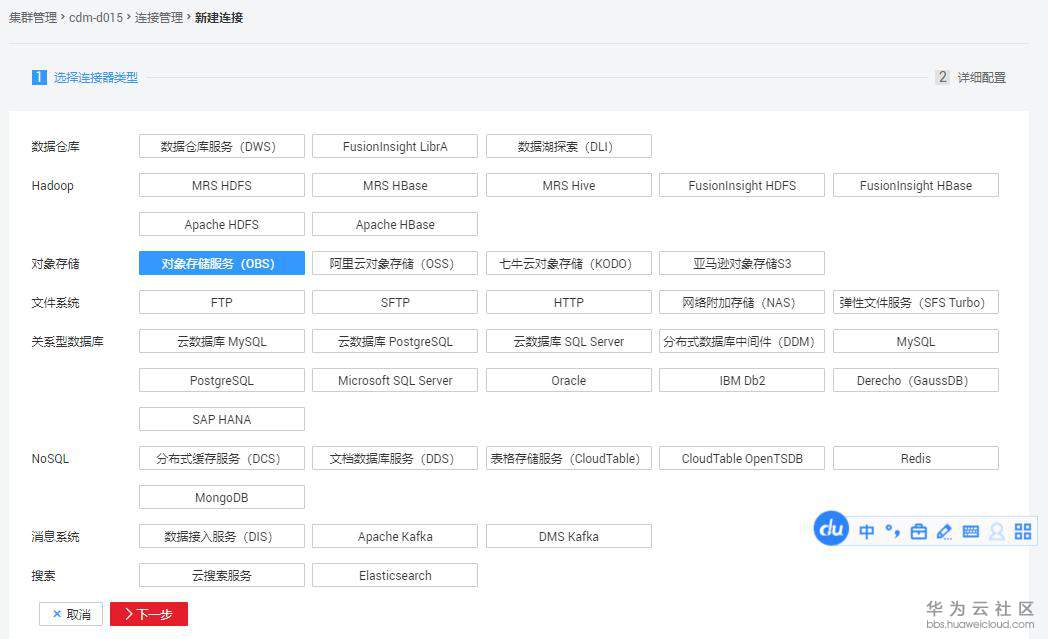This screenshot has width=1048, height=639.
Task: Open the IME soft keyboard icon
Action: [970, 531]
